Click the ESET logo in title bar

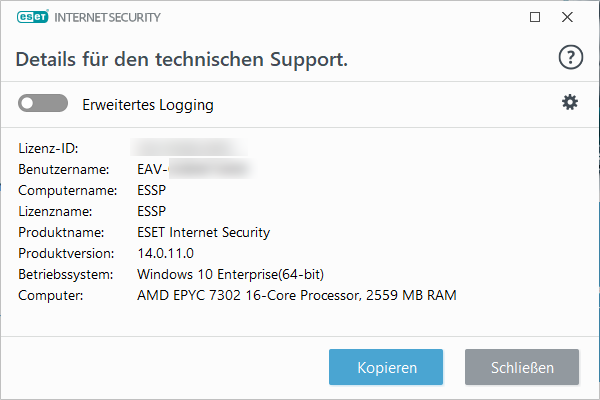tap(33, 17)
